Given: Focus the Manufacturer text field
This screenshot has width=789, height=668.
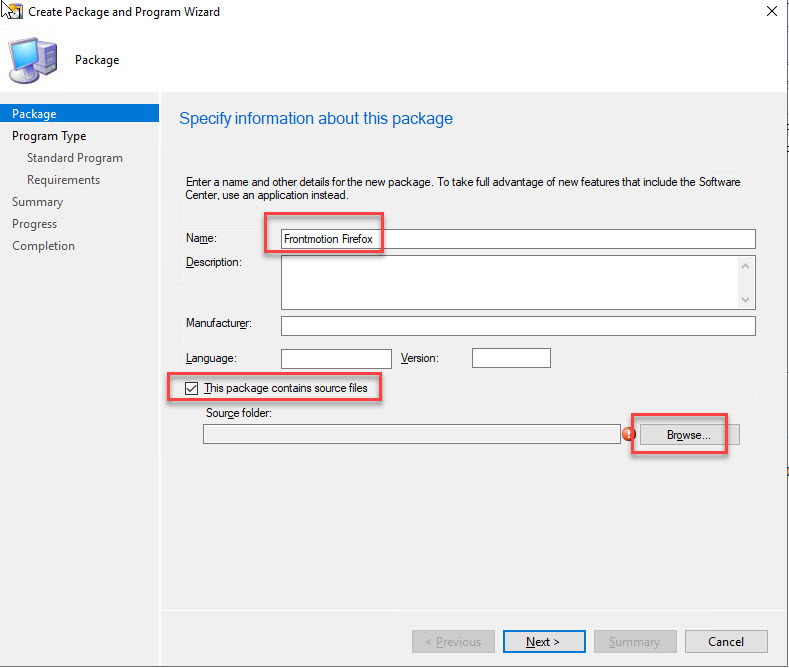Looking at the screenshot, I should tap(518, 326).
